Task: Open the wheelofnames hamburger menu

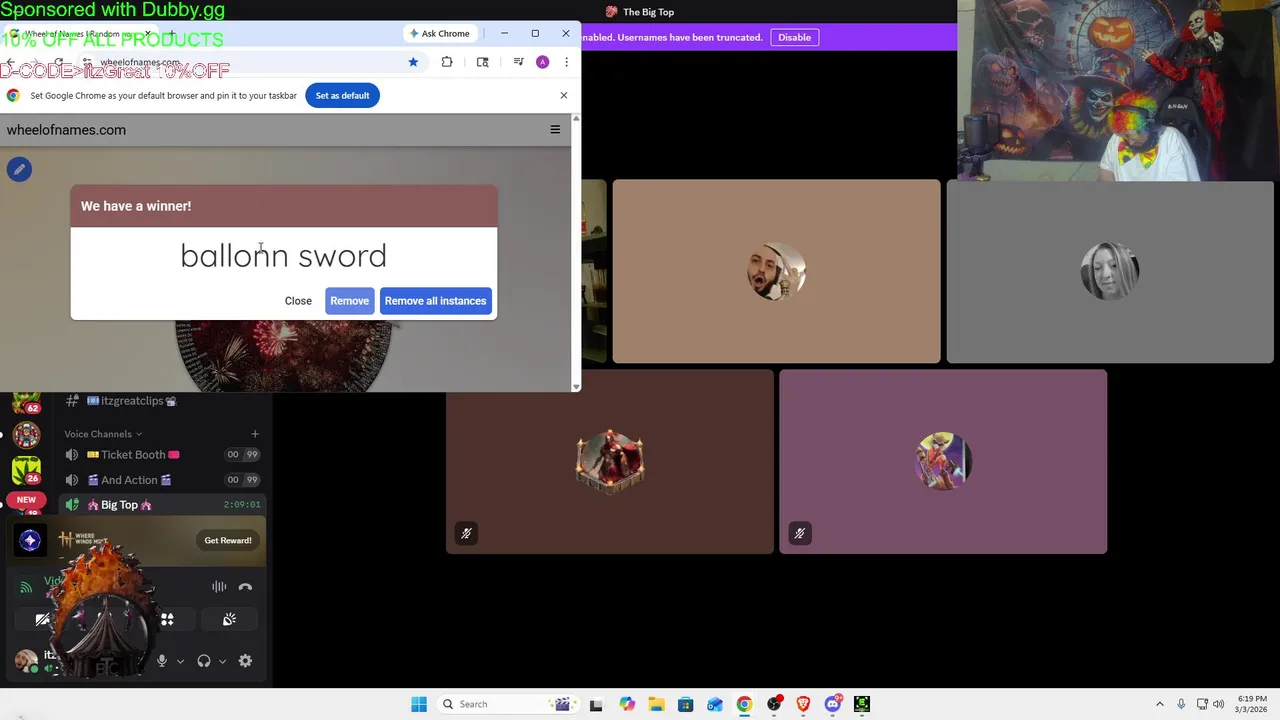Action: [555, 129]
